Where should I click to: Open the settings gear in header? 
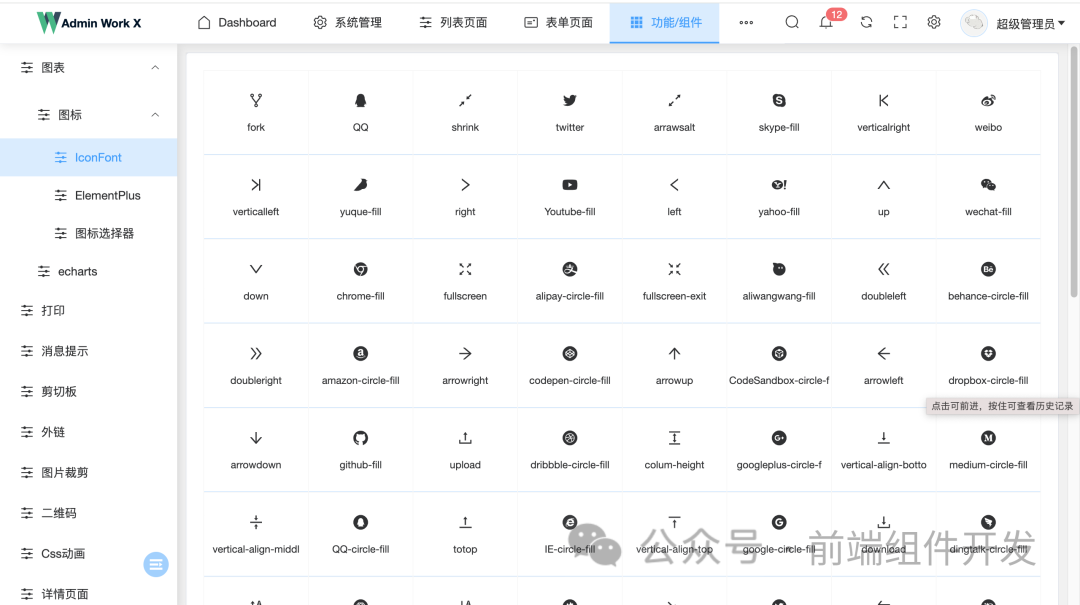click(x=934, y=22)
